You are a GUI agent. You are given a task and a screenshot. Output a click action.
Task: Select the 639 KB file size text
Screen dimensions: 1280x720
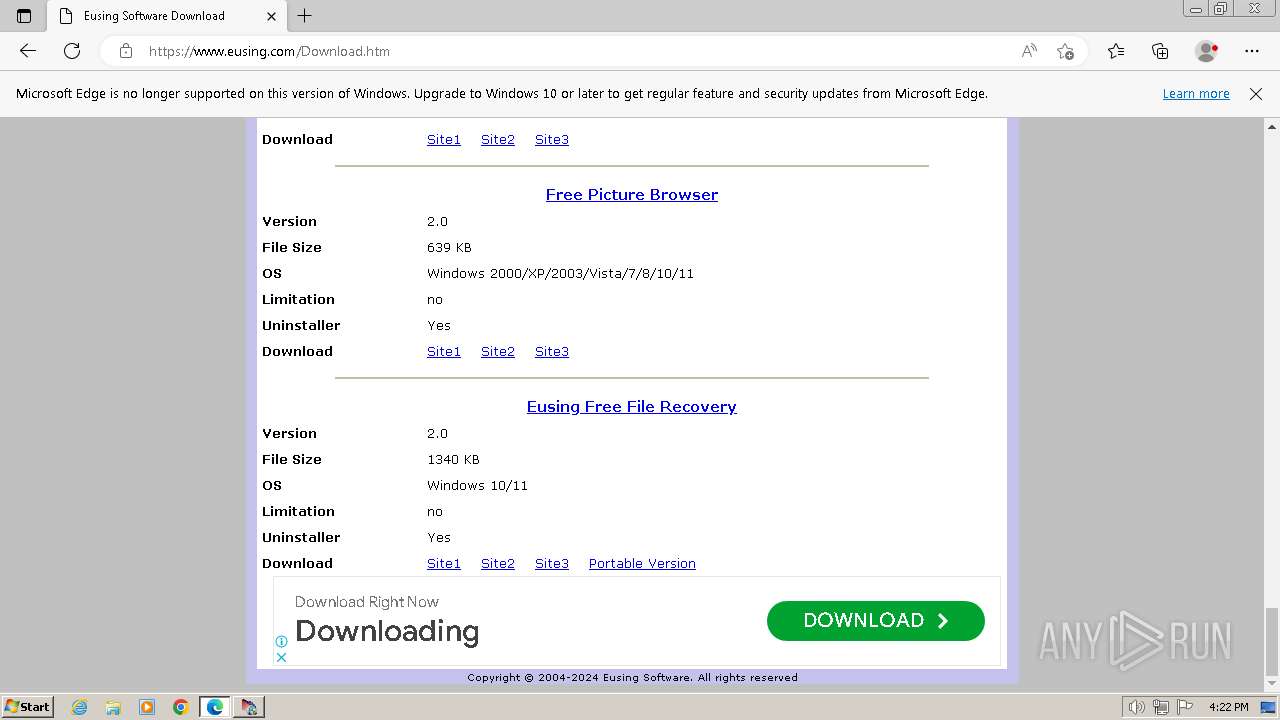[449, 248]
